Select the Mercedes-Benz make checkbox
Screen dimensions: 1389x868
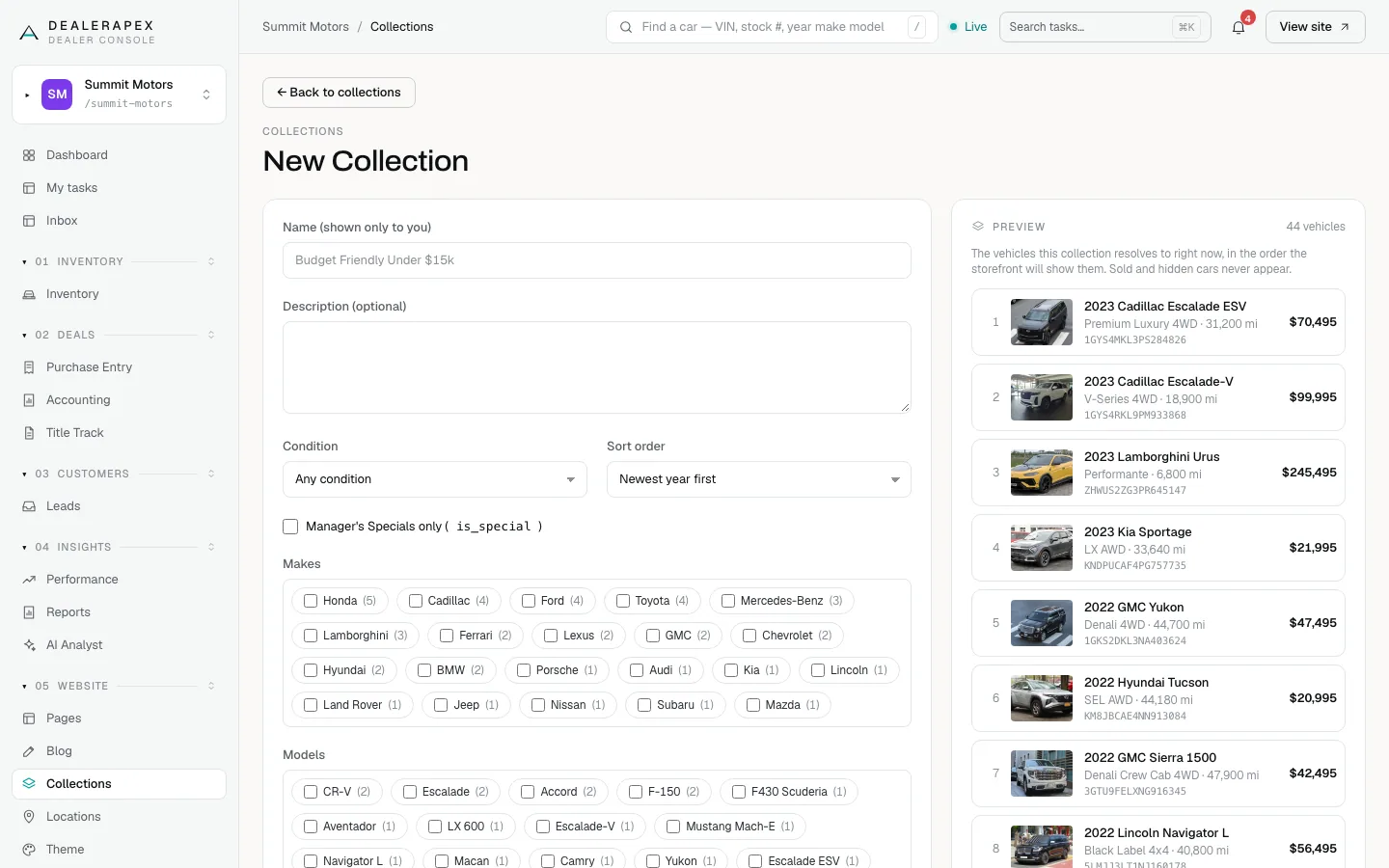pos(728,601)
